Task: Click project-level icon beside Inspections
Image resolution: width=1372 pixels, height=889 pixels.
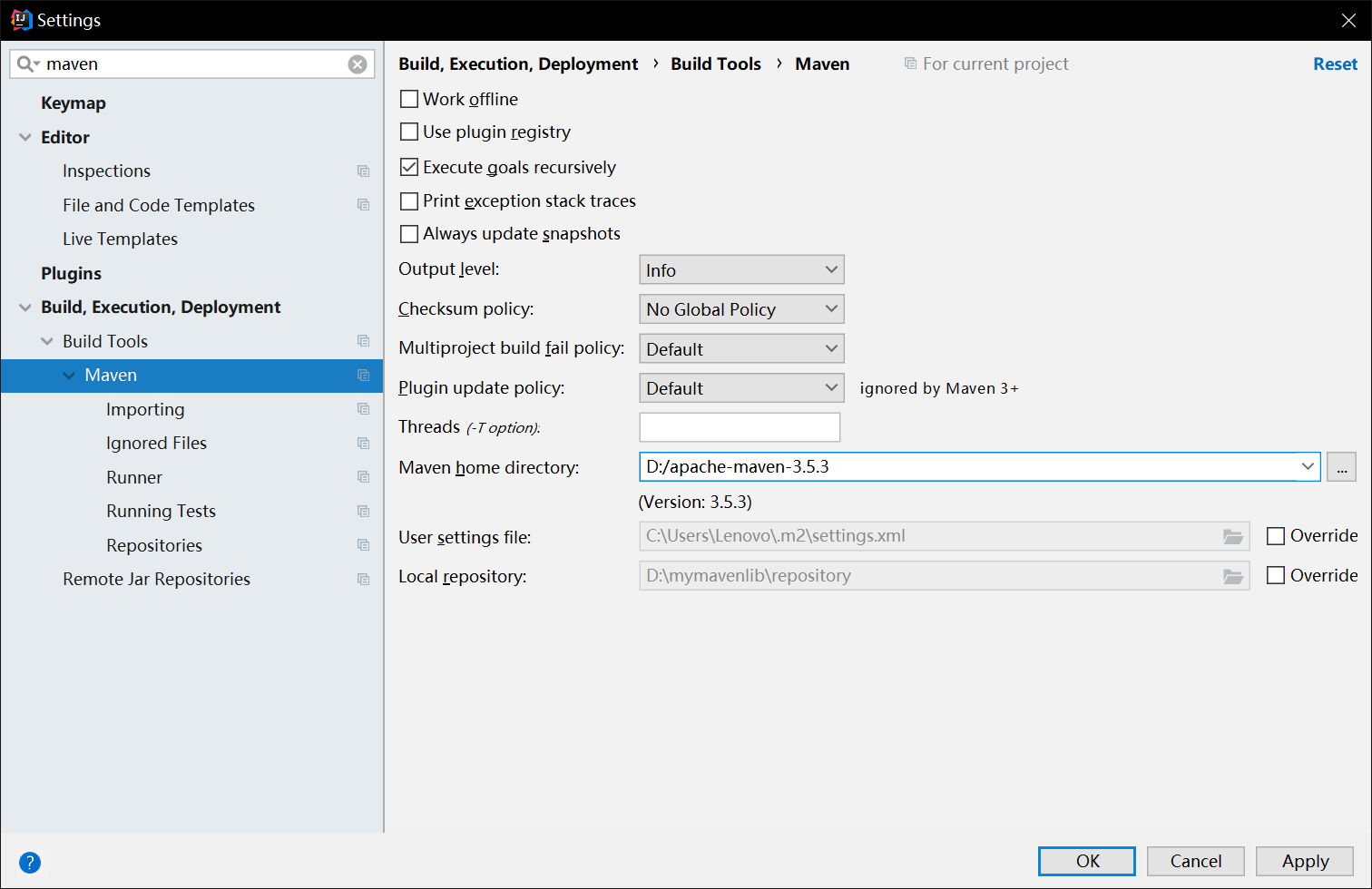Action: (363, 171)
